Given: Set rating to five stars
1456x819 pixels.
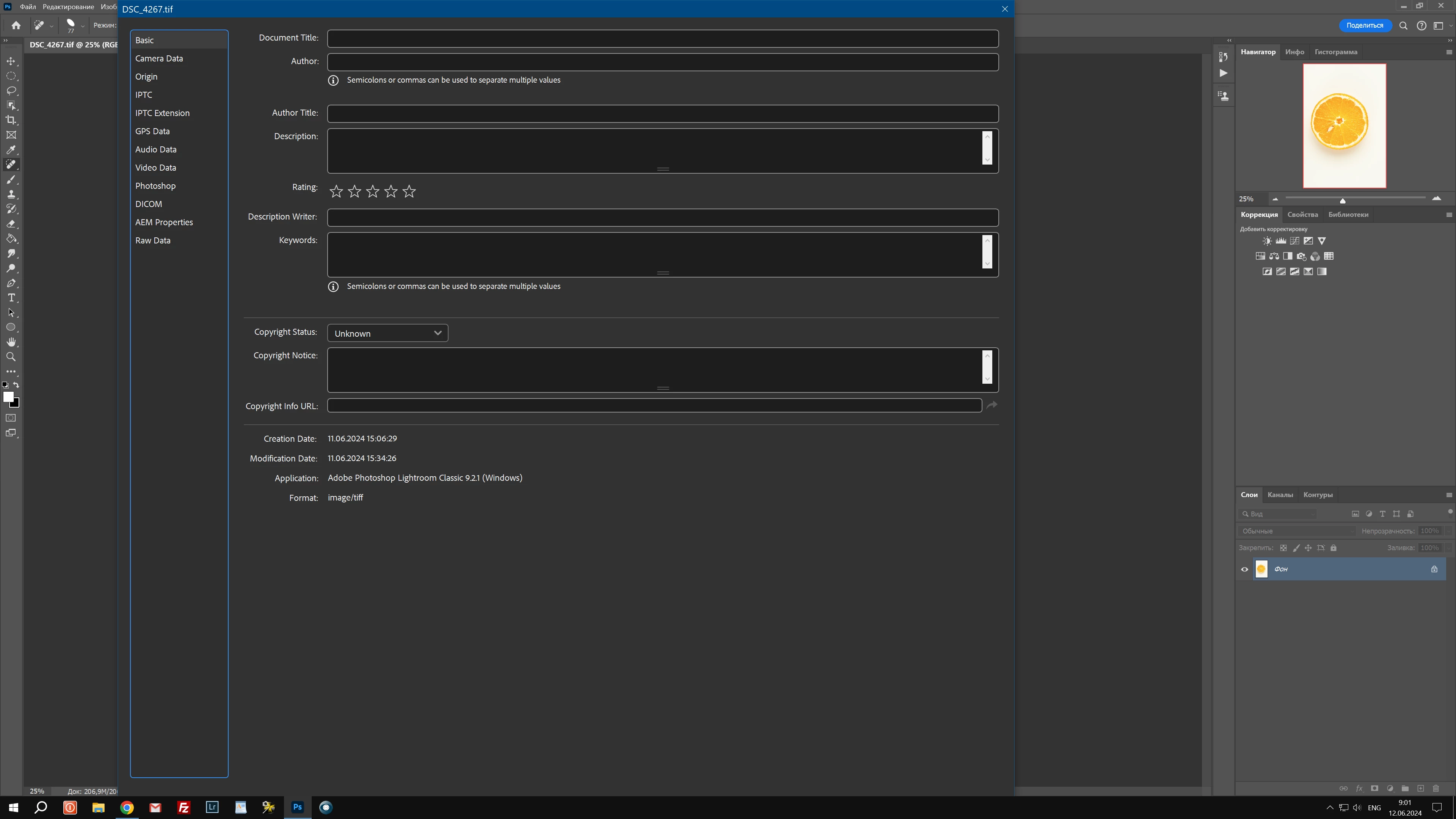Looking at the screenshot, I should (x=409, y=191).
